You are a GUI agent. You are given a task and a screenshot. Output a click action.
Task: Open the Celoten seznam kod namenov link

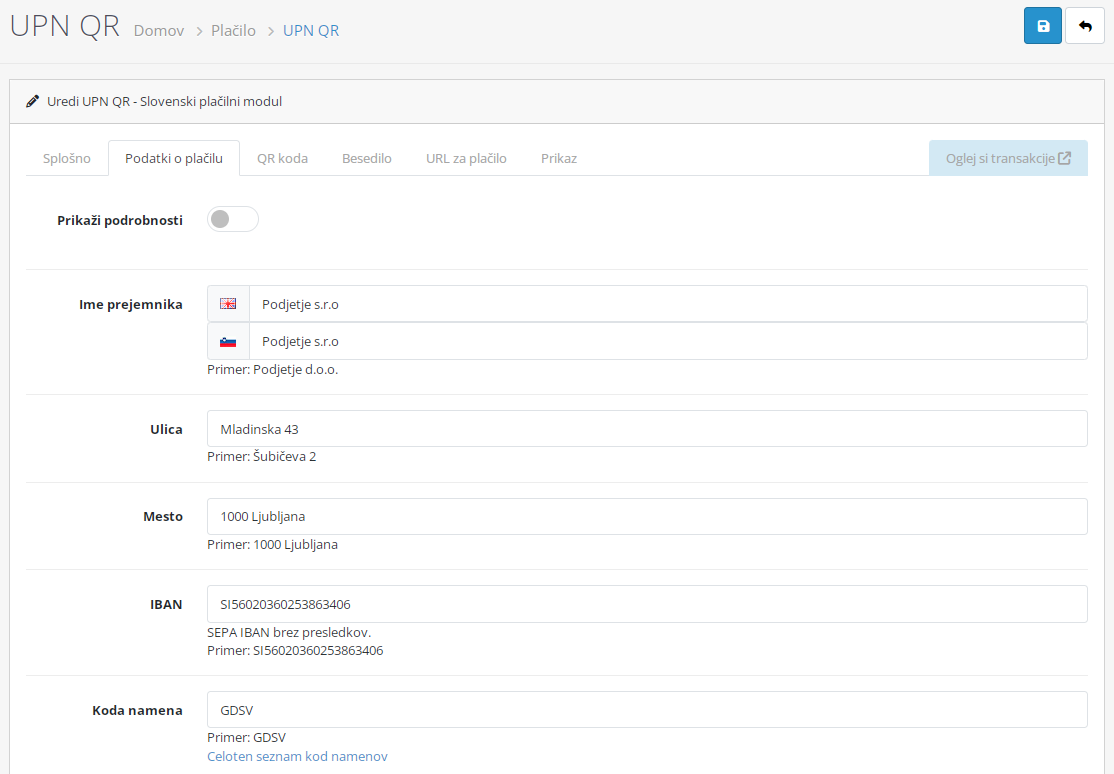297,757
